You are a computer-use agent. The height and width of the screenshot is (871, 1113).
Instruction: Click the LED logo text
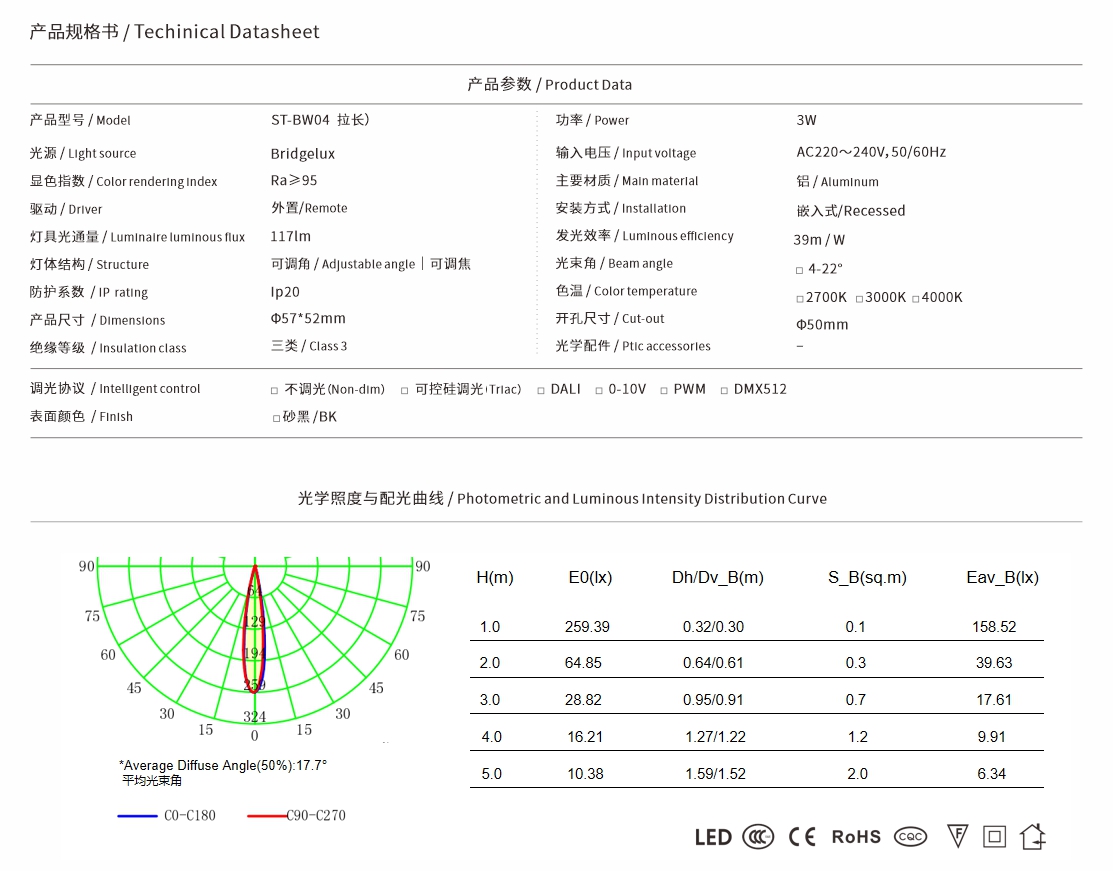tap(713, 838)
